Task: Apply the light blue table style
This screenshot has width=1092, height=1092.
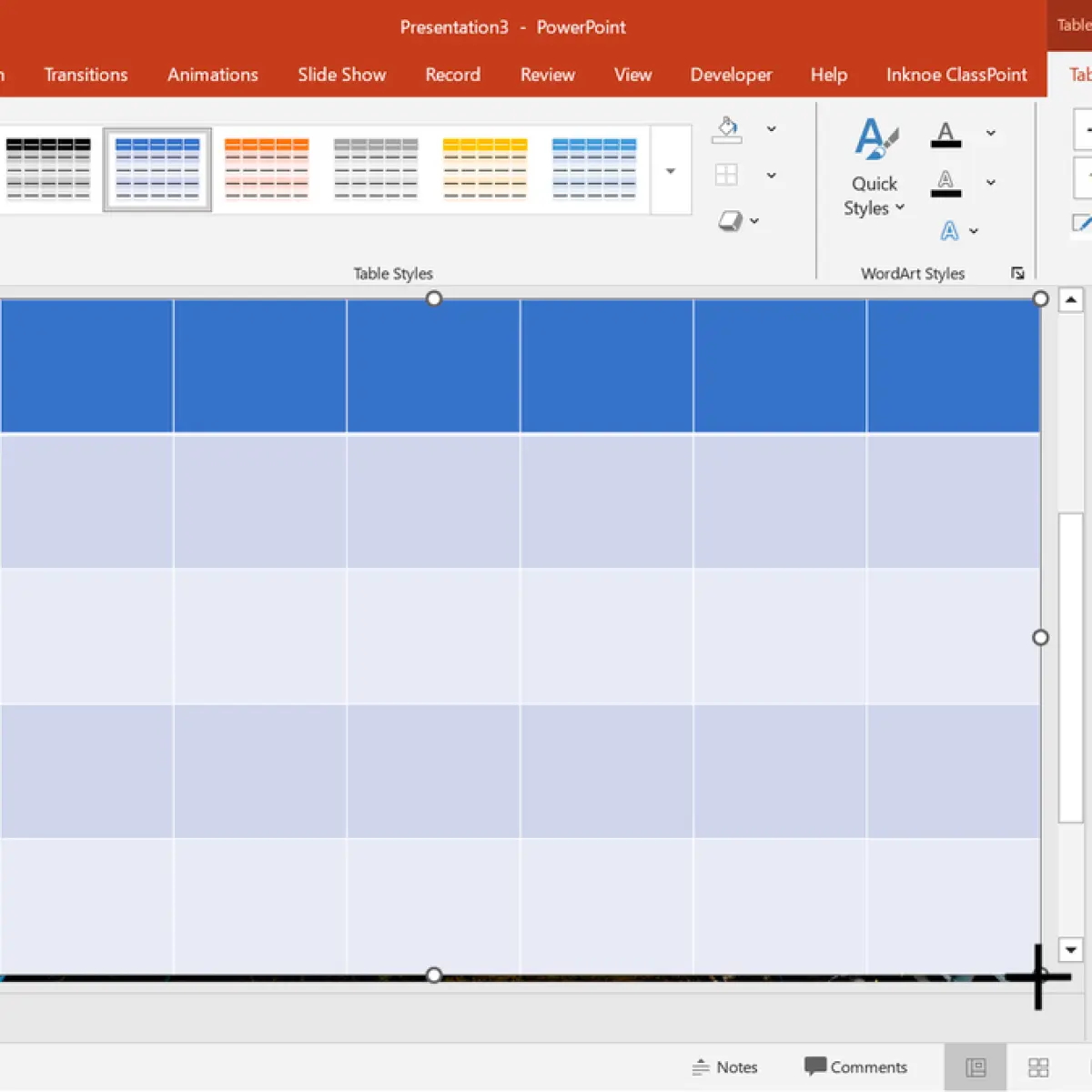Action: (x=594, y=169)
